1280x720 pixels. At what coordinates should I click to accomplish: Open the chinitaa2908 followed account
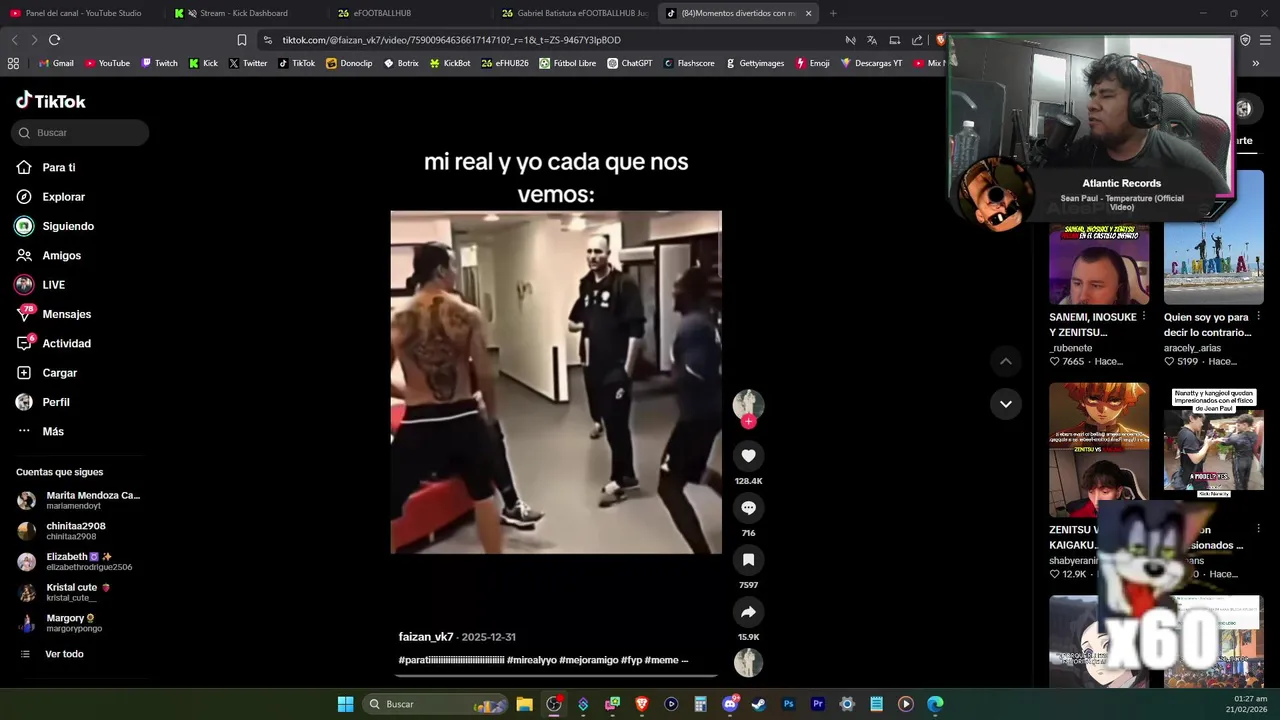tap(62, 531)
